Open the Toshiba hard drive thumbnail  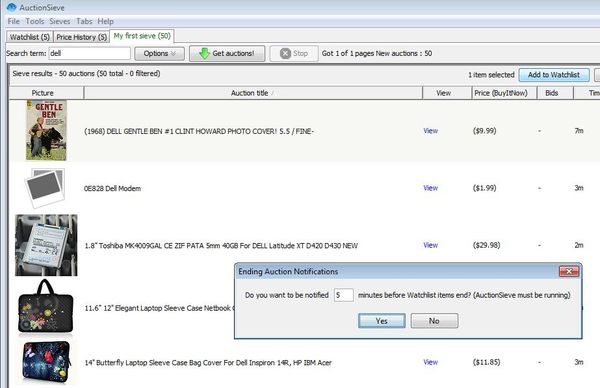46,245
